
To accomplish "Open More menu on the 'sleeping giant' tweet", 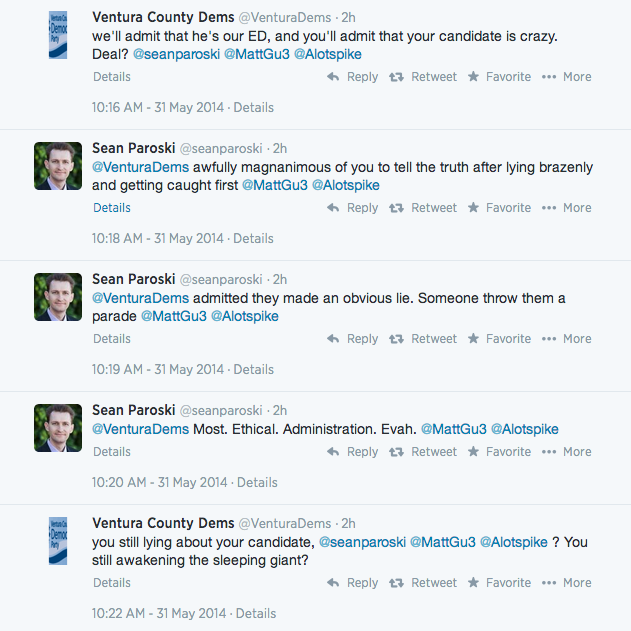I will [x=566, y=583].
